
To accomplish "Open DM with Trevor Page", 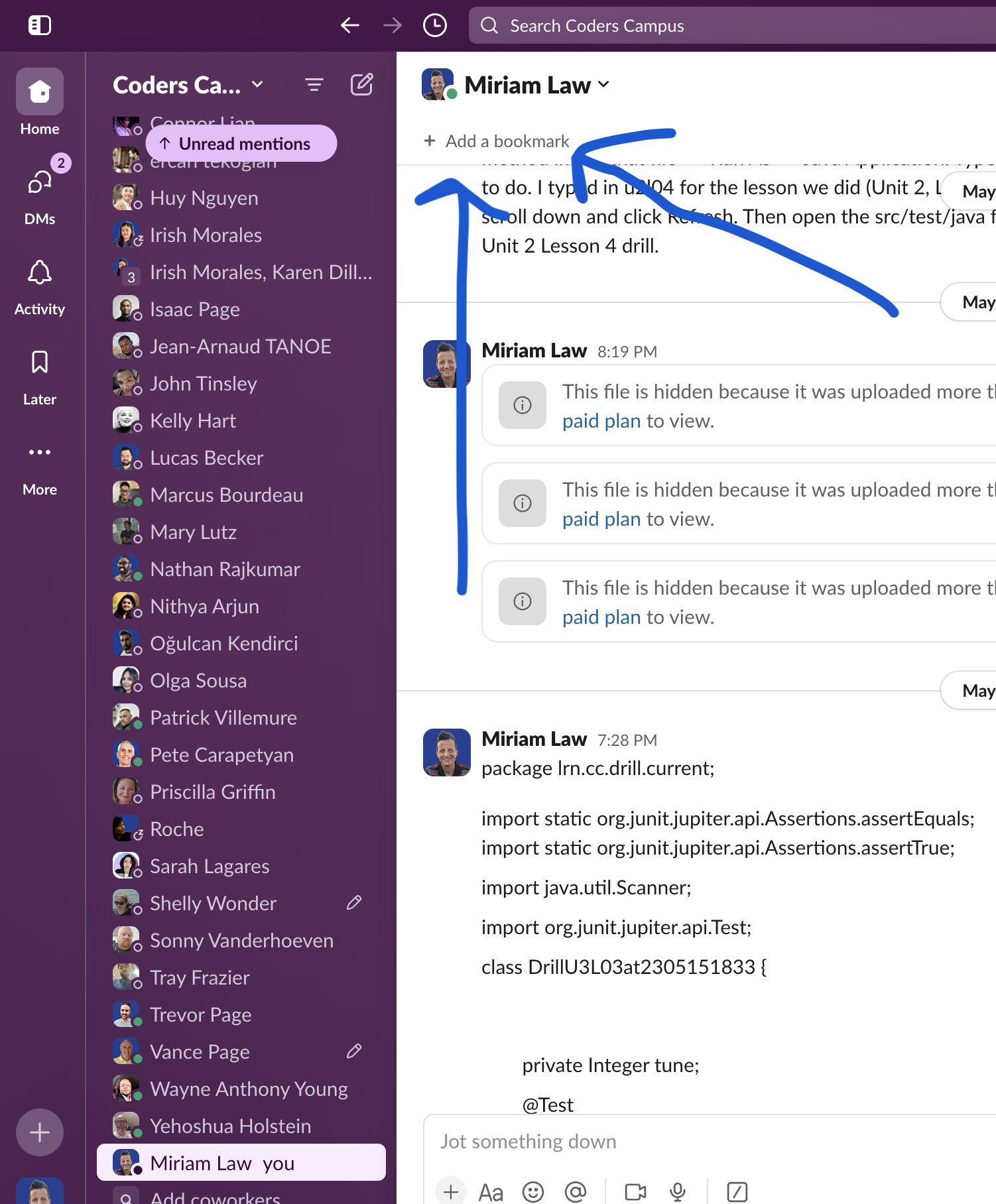I will pyautogui.click(x=241, y=1014).
